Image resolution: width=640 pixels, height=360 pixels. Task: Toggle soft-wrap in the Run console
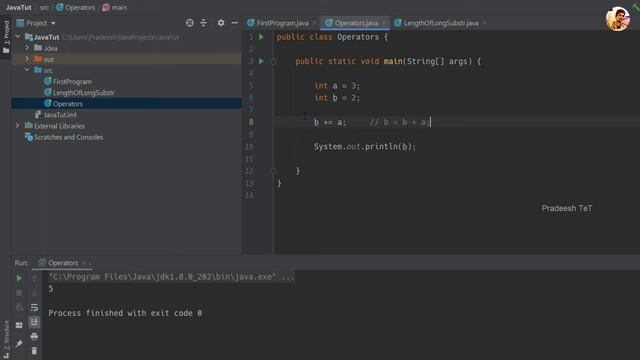point(34,307)
